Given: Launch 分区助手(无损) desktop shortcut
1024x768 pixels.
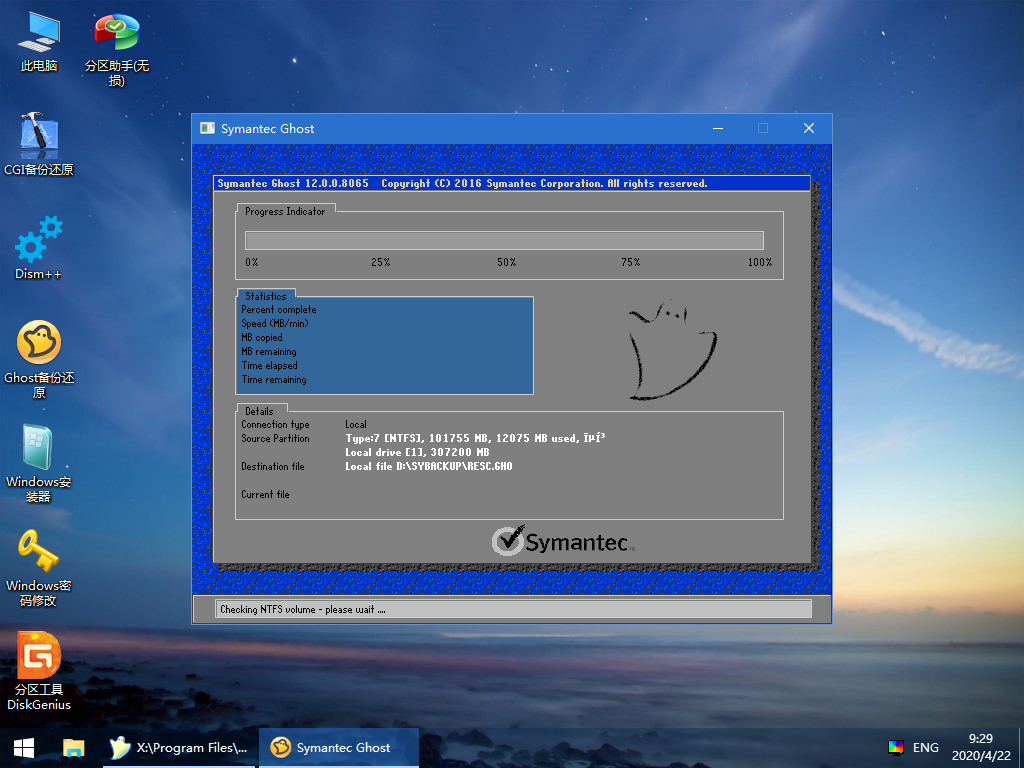Looking at the screenshot, I should point(116,50).
